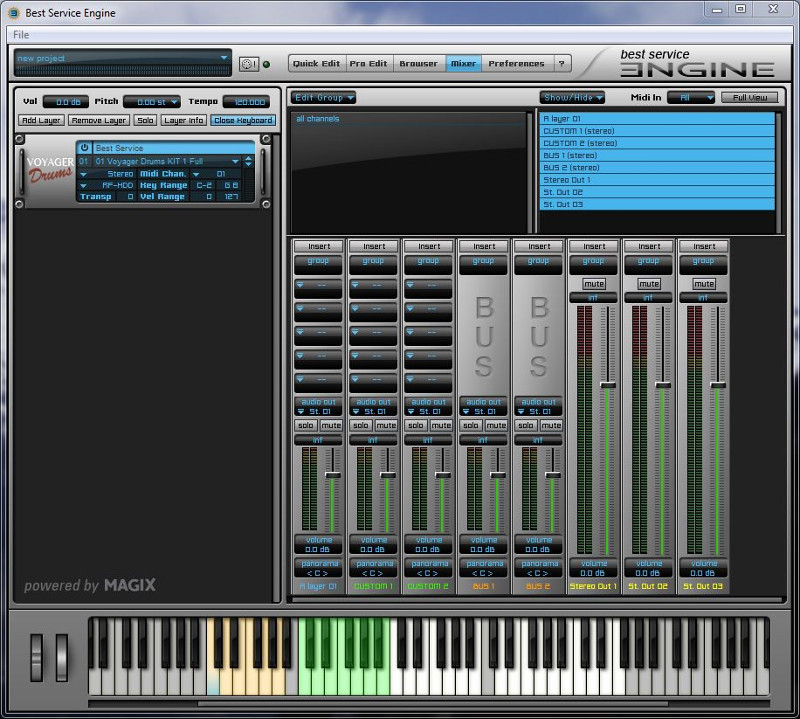This screenshot has height=719, width=800.
Task: Open third send slot arrow on A layer 01
Action: [300, 332]
